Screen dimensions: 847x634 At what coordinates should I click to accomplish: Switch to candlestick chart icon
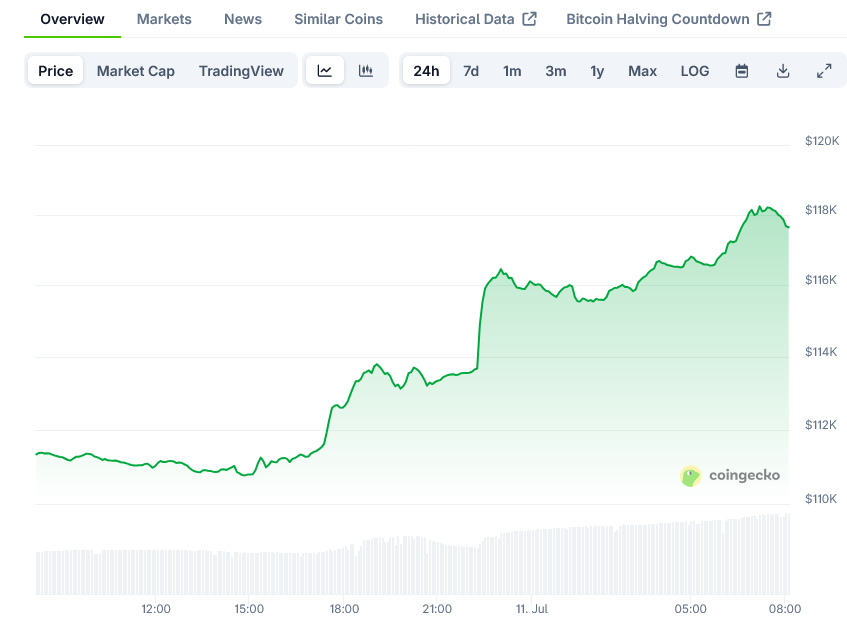tap(366, 71)
